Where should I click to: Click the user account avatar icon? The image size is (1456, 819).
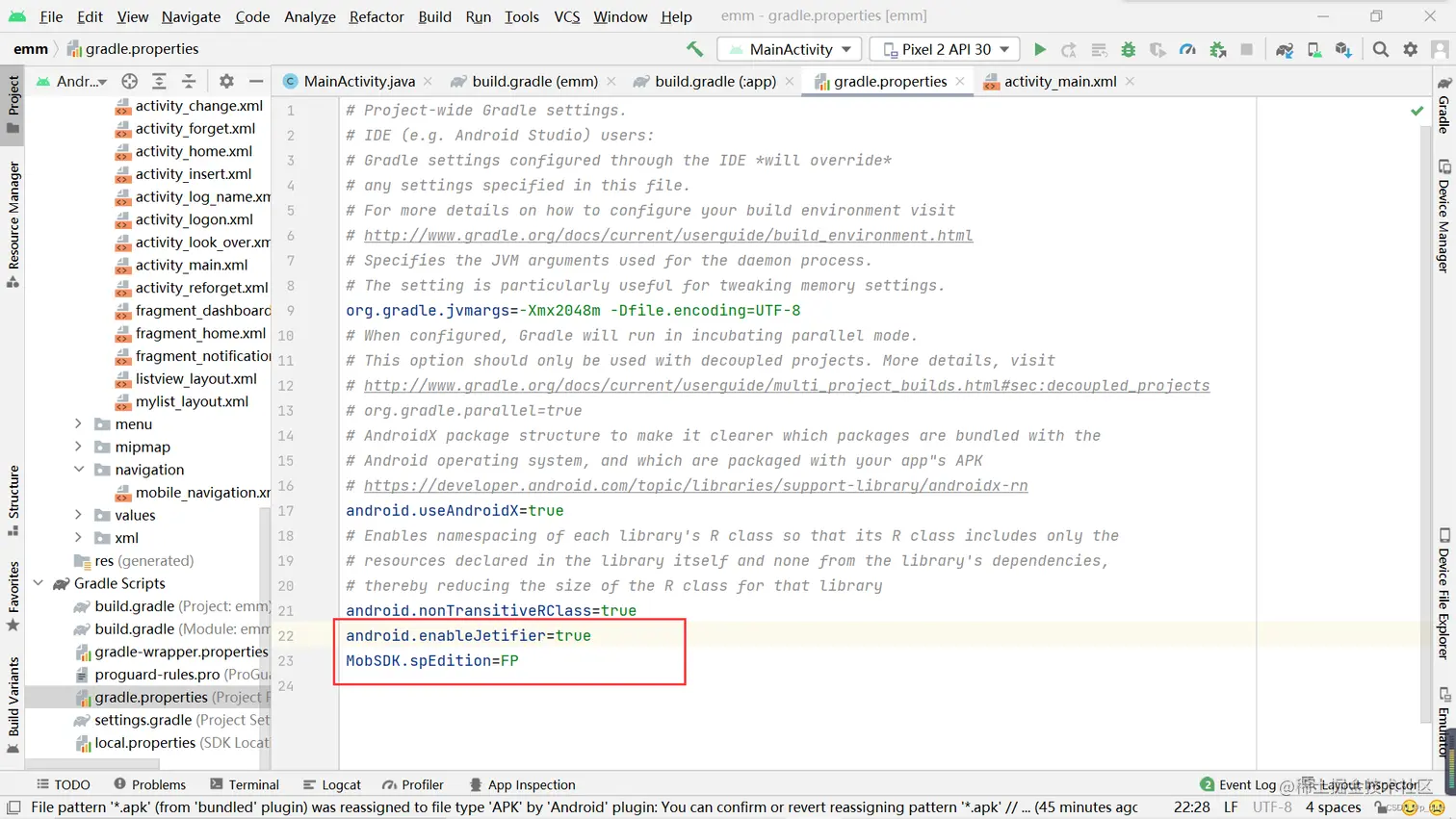click(1441, 49)
